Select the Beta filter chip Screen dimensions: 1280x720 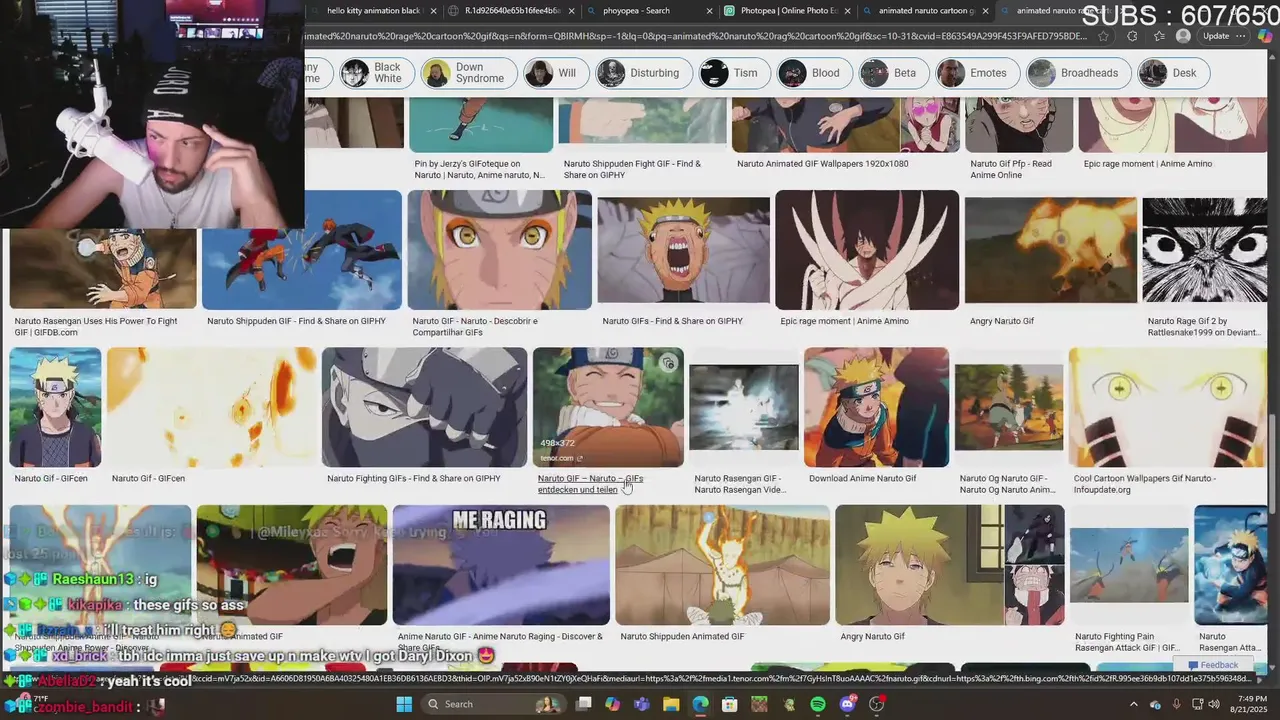[893, 73]
